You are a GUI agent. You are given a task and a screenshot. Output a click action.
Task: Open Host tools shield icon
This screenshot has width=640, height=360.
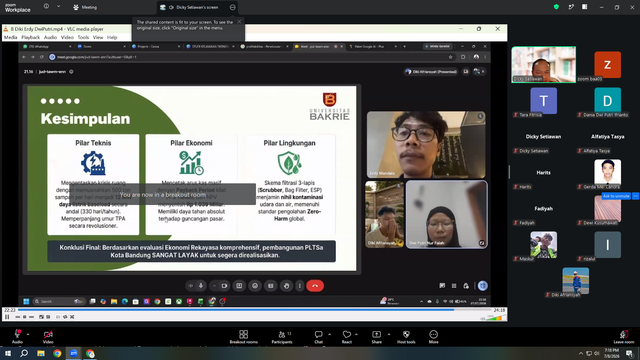406,337
